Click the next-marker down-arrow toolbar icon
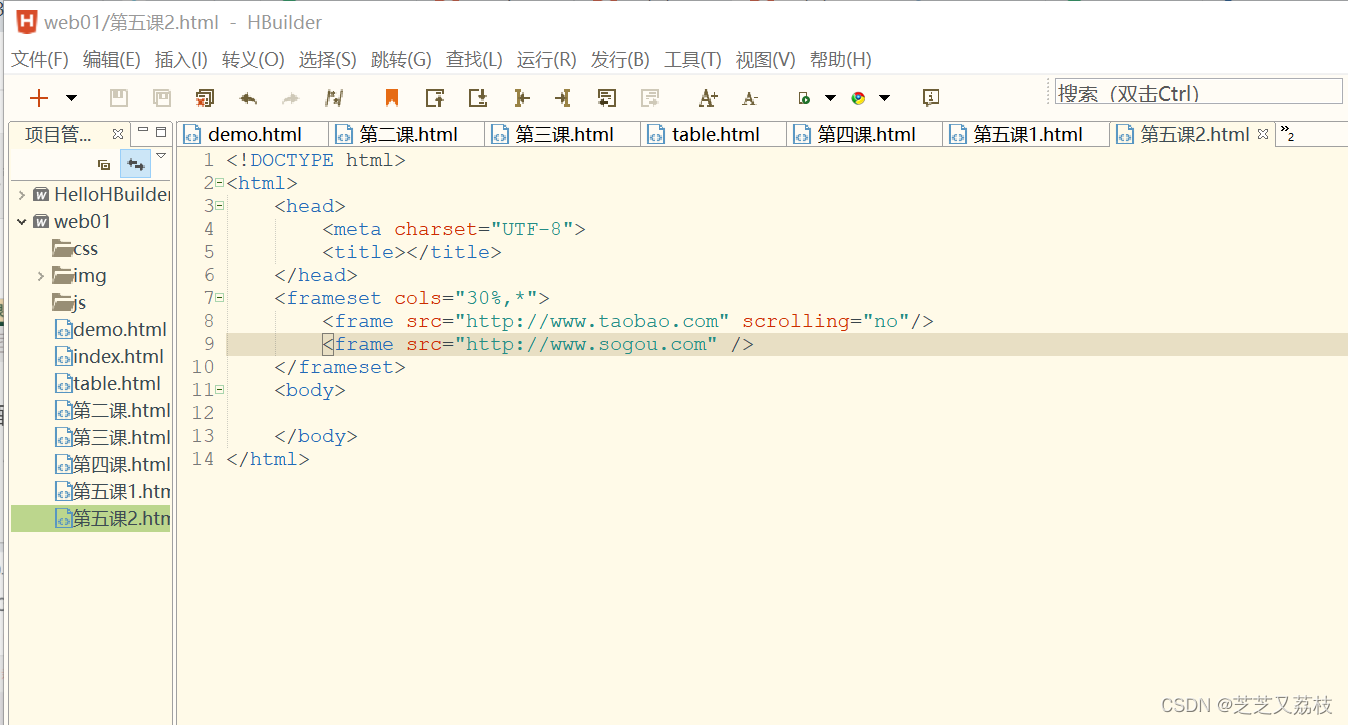Image resolution: width=1348 pixels, height=725 pixels. 478,97
